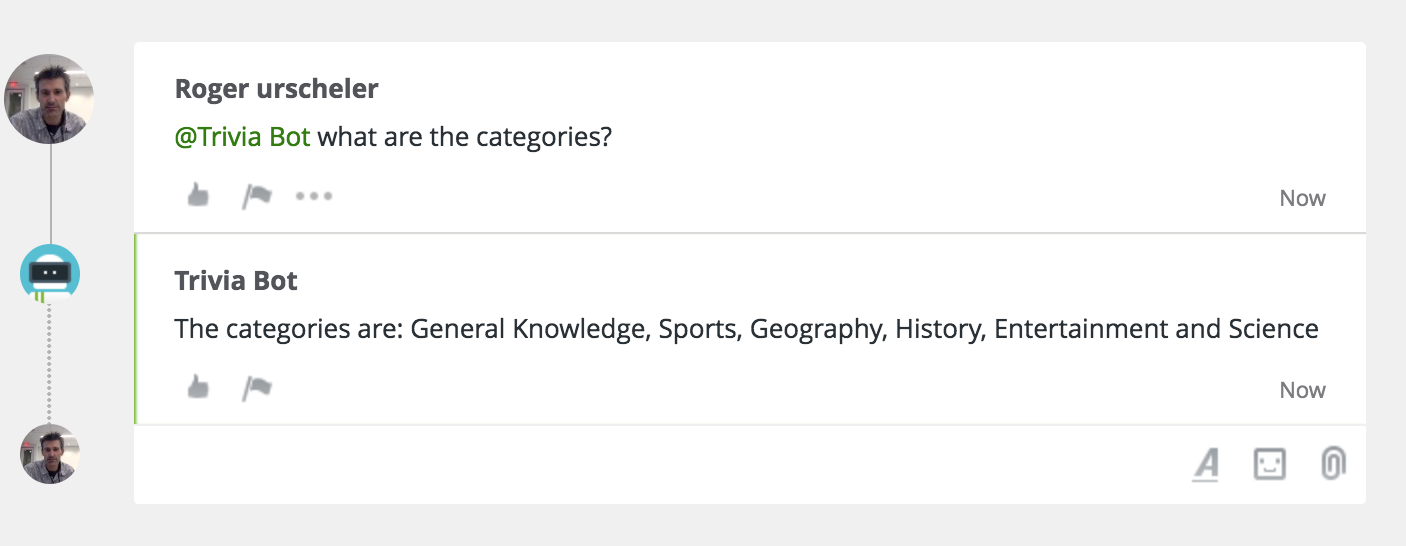Attach a file using paperclip icon

1332,464
